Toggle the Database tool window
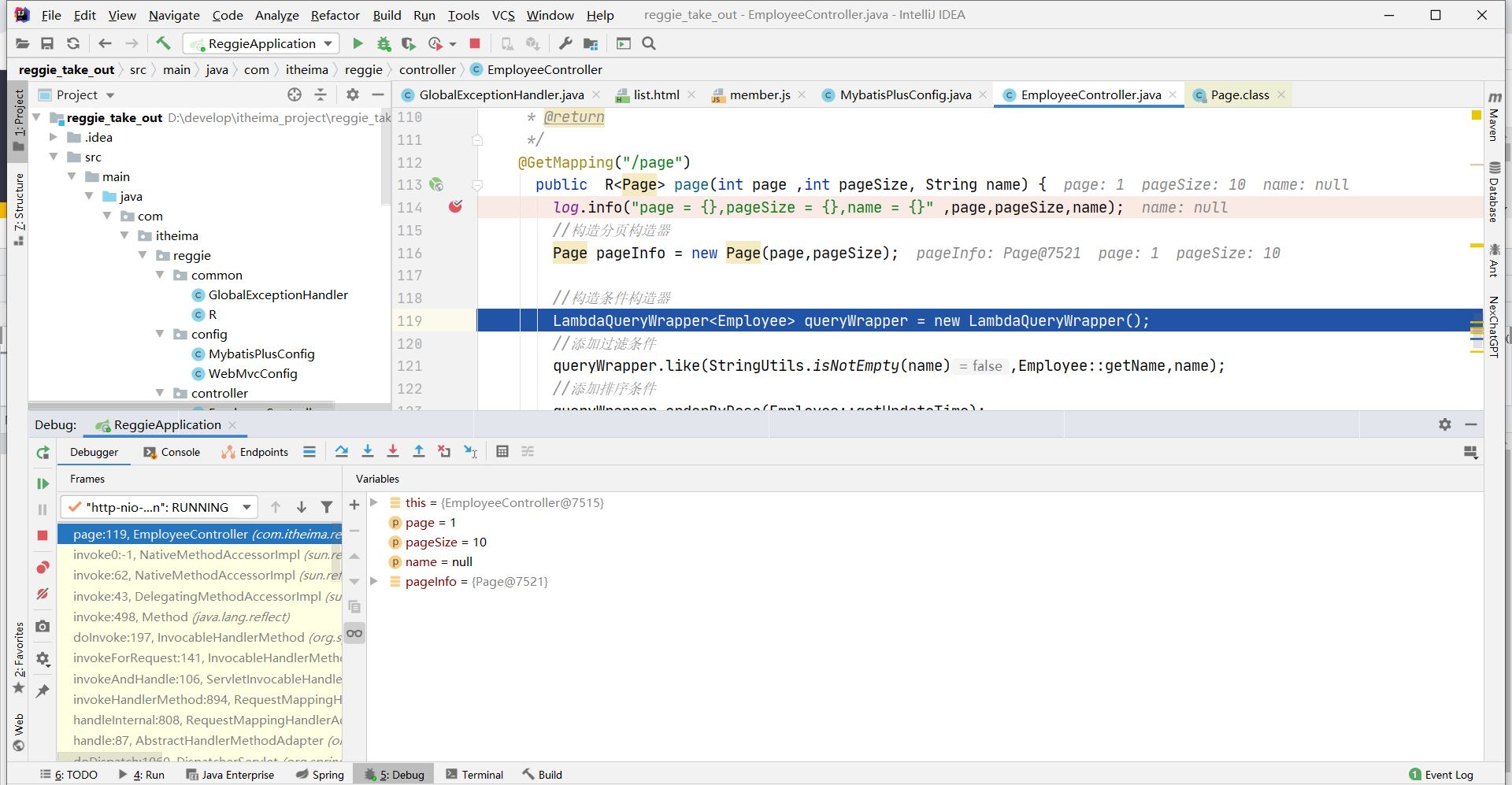 click(1494, 191)
